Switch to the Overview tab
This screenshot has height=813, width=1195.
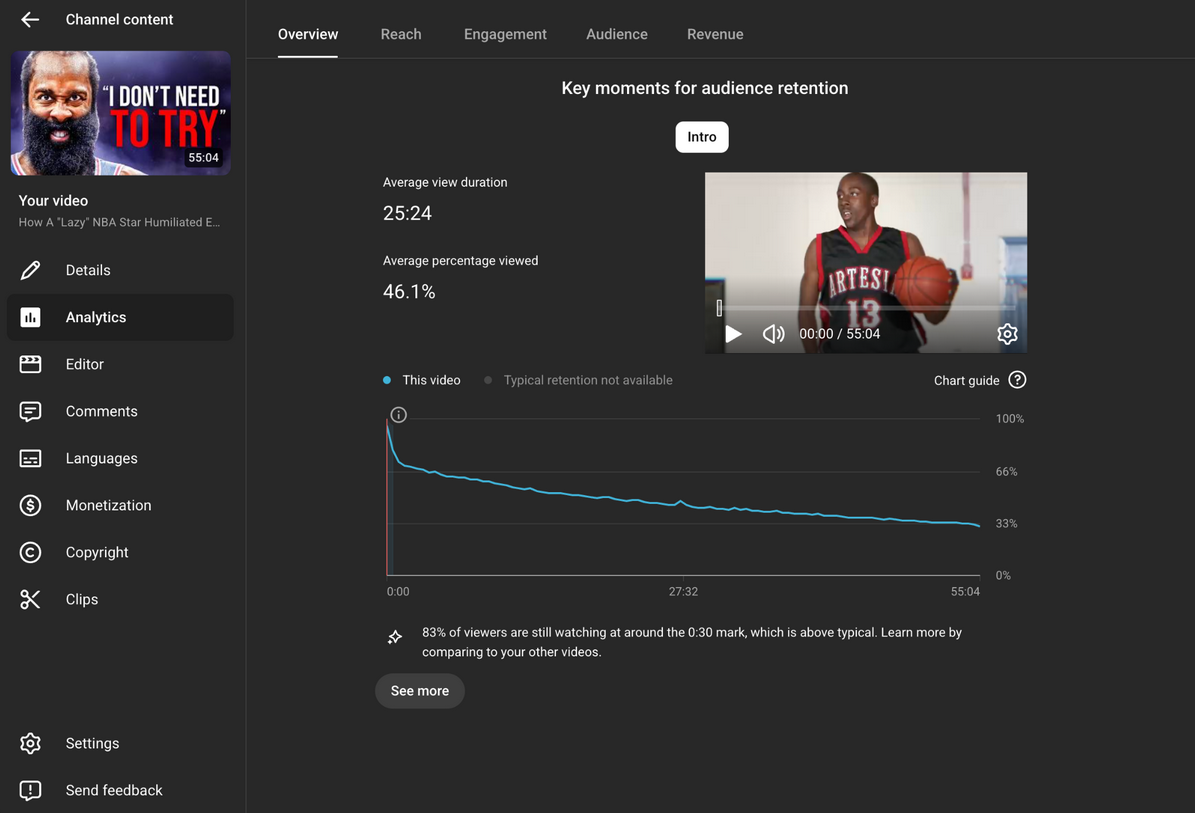[x=308, y=34]
